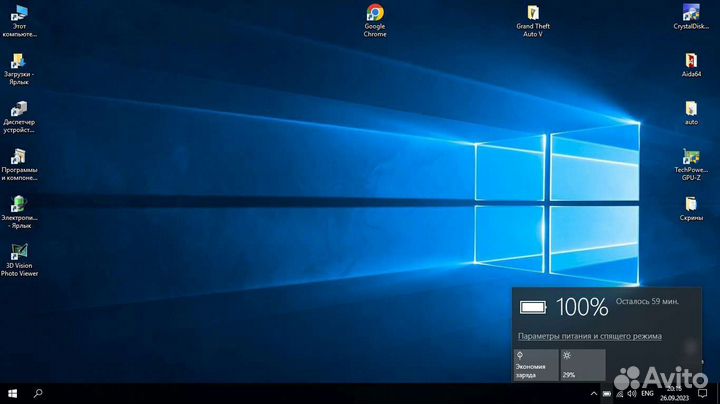
Task: Select the TechPowerUp GPU-Z icon
Action: (x=691, y=165)
